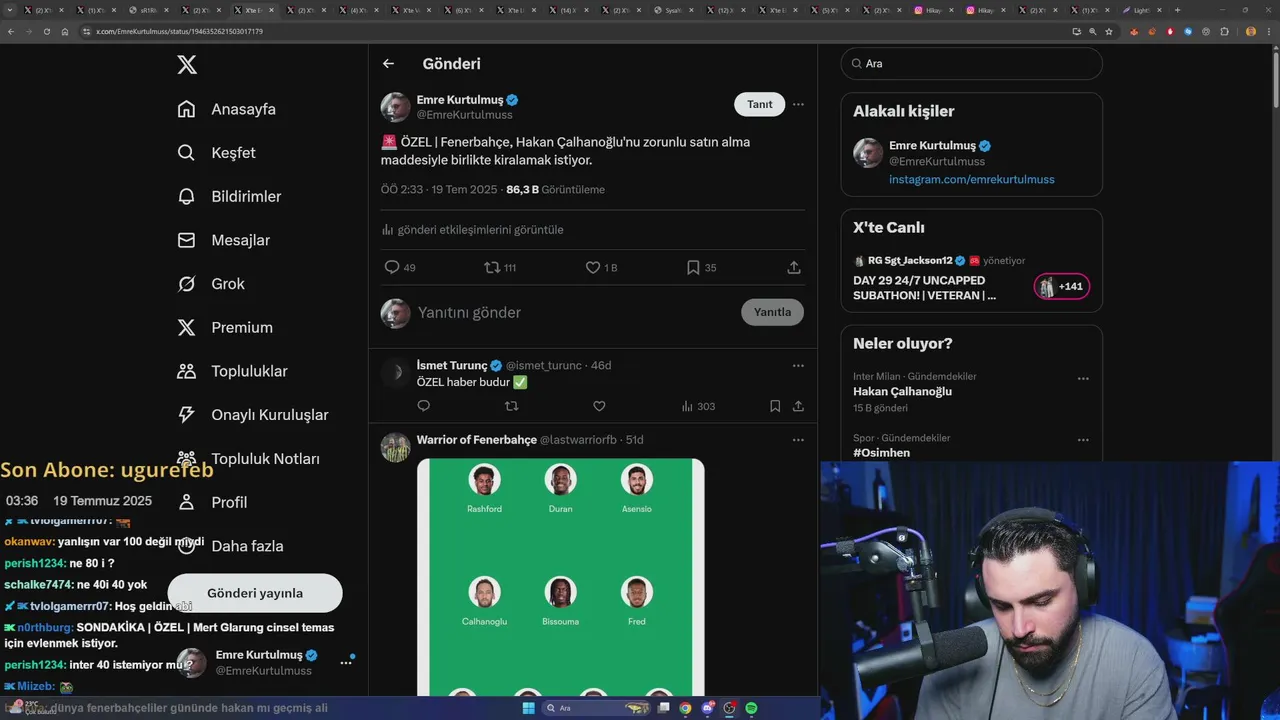The width and height of the screenshot is (1280, 720).
Task: Open Premium in the sidebar
Action: pyautogui.click(x=224, y=328)
